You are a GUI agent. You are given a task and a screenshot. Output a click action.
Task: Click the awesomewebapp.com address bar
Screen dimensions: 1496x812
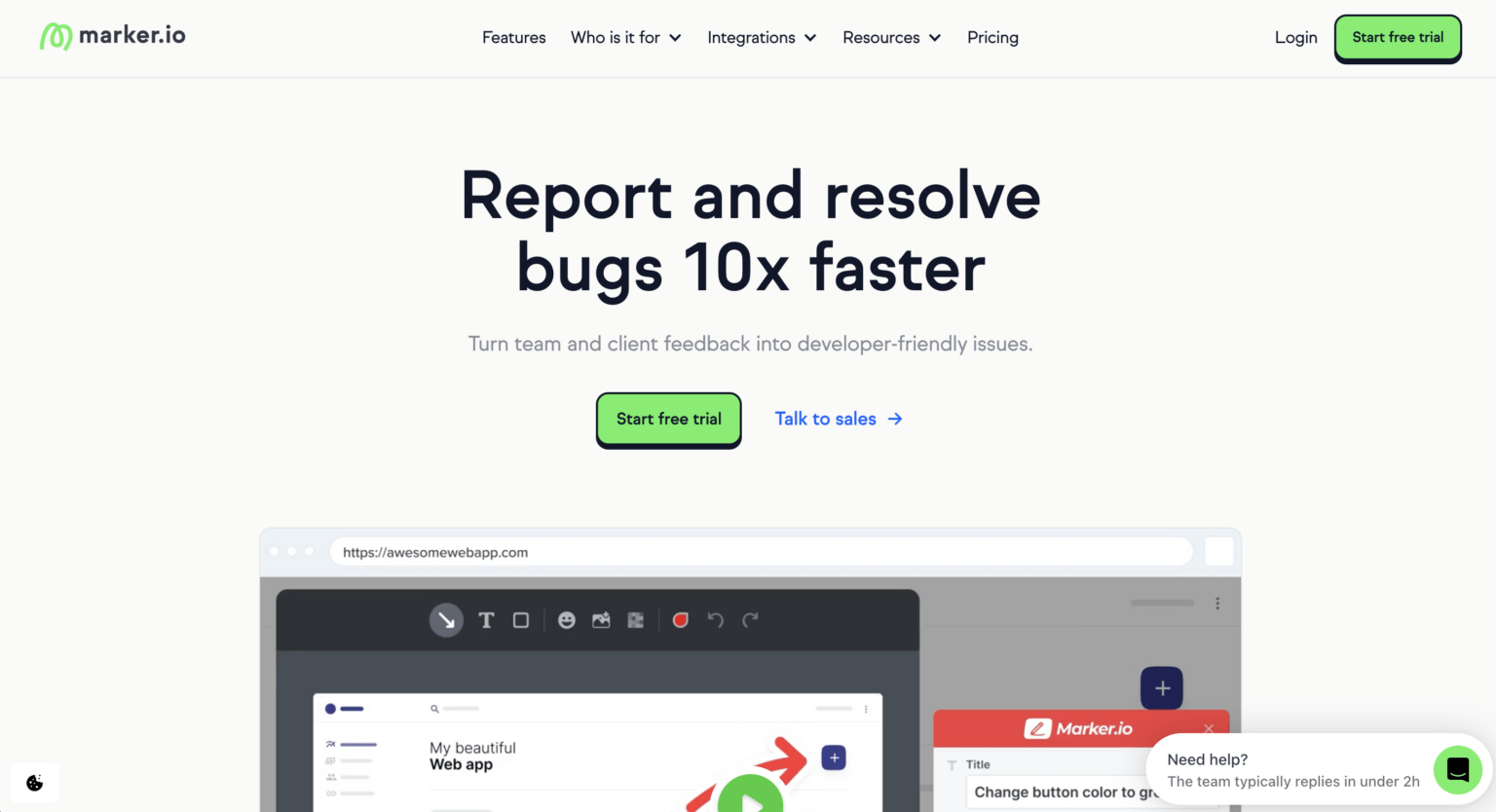point(762,552)
